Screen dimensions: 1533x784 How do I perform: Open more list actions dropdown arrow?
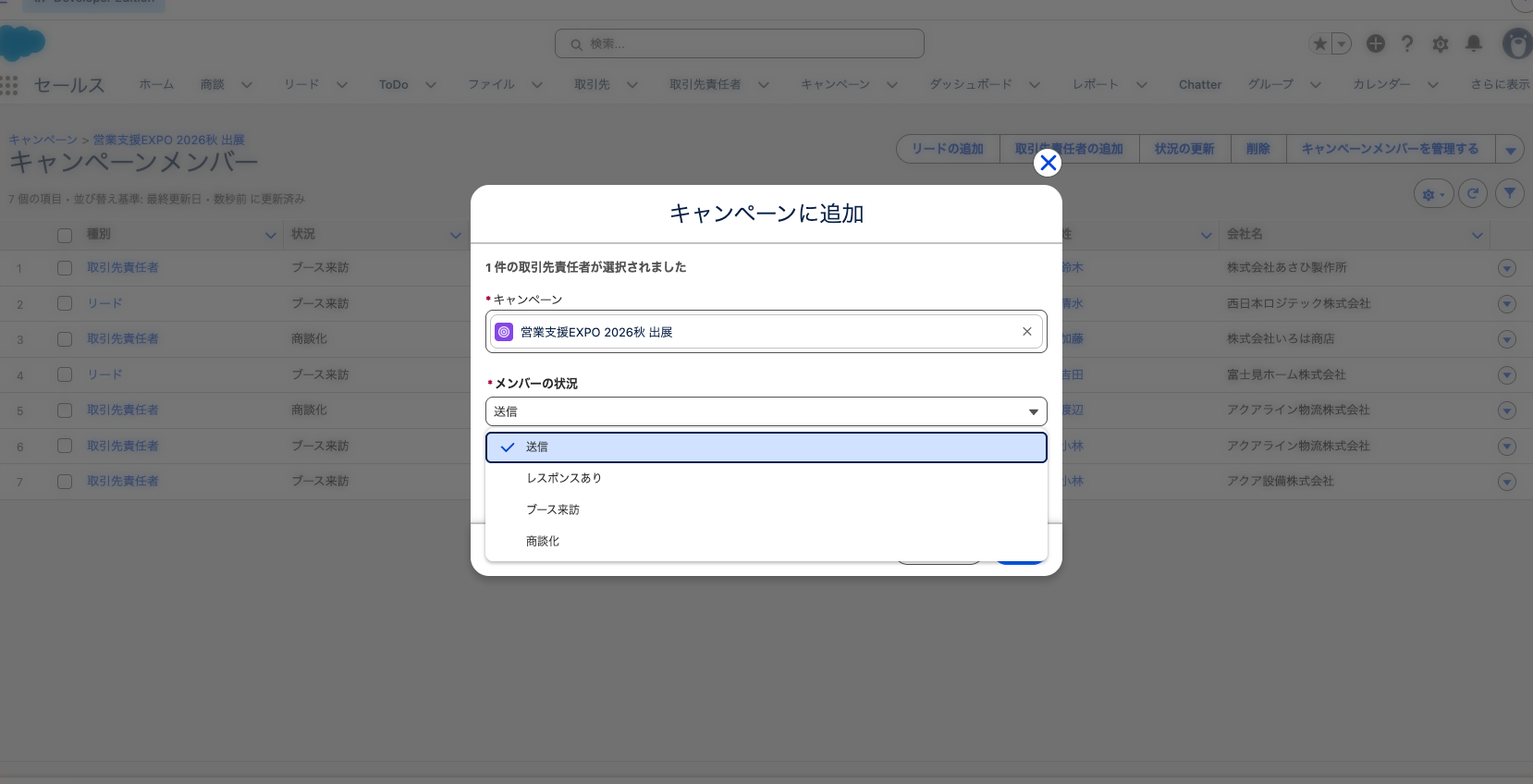1510,149
